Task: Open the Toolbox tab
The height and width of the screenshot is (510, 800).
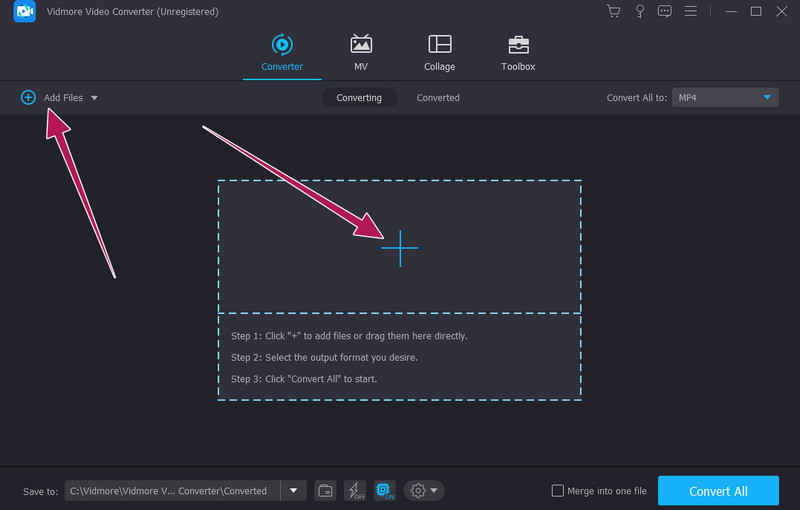Action: [x=518, y=54]
